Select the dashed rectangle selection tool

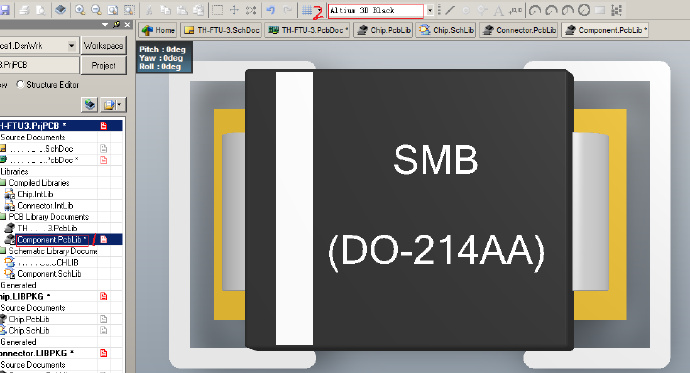(218, 10)
